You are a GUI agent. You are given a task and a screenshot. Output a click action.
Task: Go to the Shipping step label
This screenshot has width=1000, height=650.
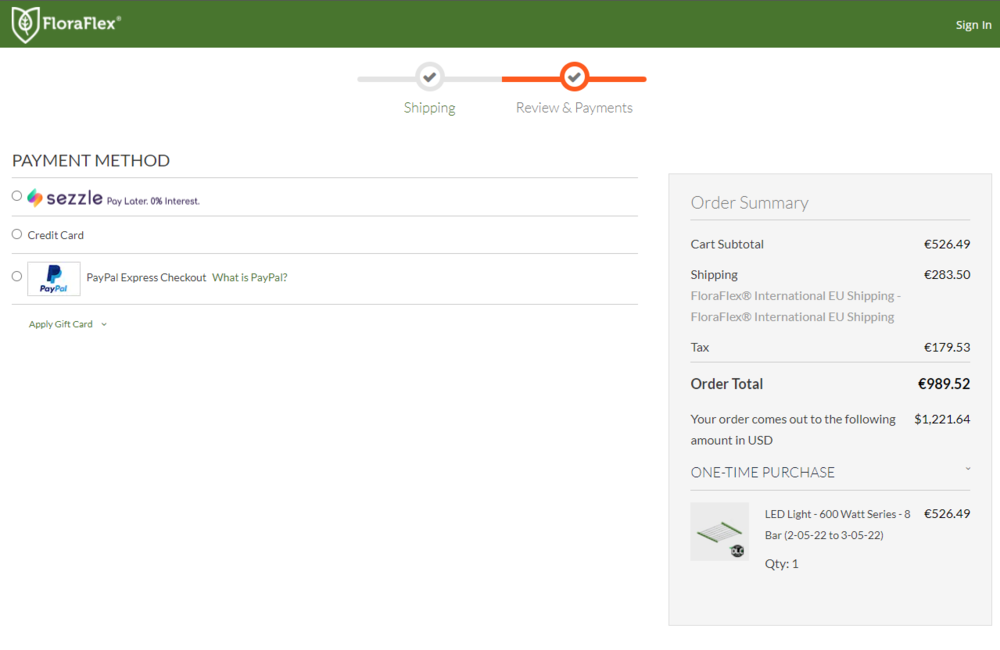430,108
